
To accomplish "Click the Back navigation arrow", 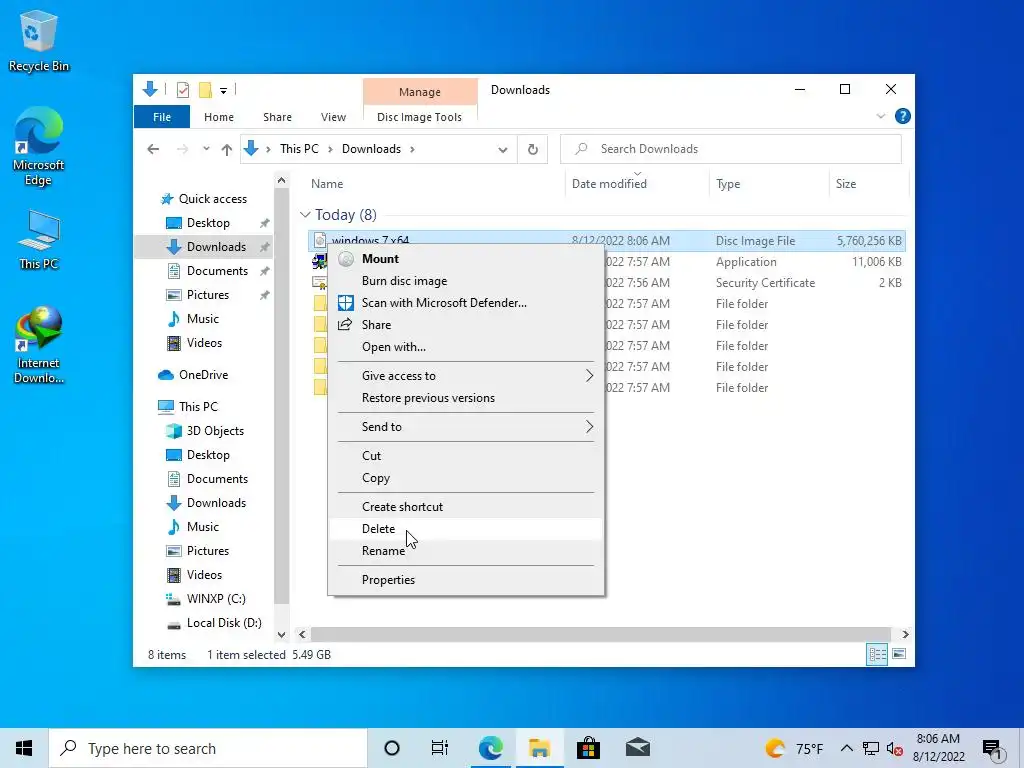I will [x=153, y=150].
